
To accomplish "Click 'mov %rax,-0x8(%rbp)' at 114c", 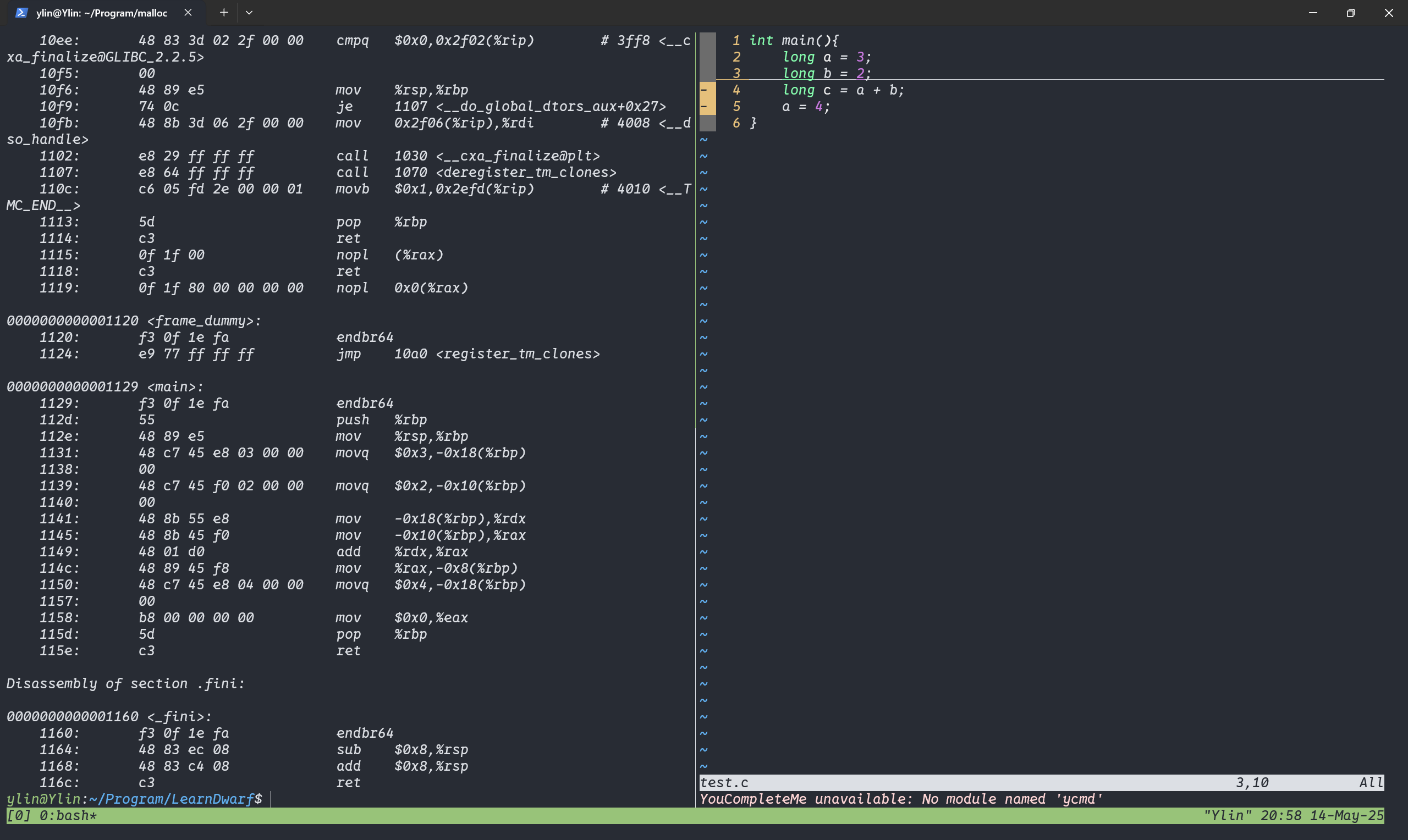I will (x=427, y=568).
